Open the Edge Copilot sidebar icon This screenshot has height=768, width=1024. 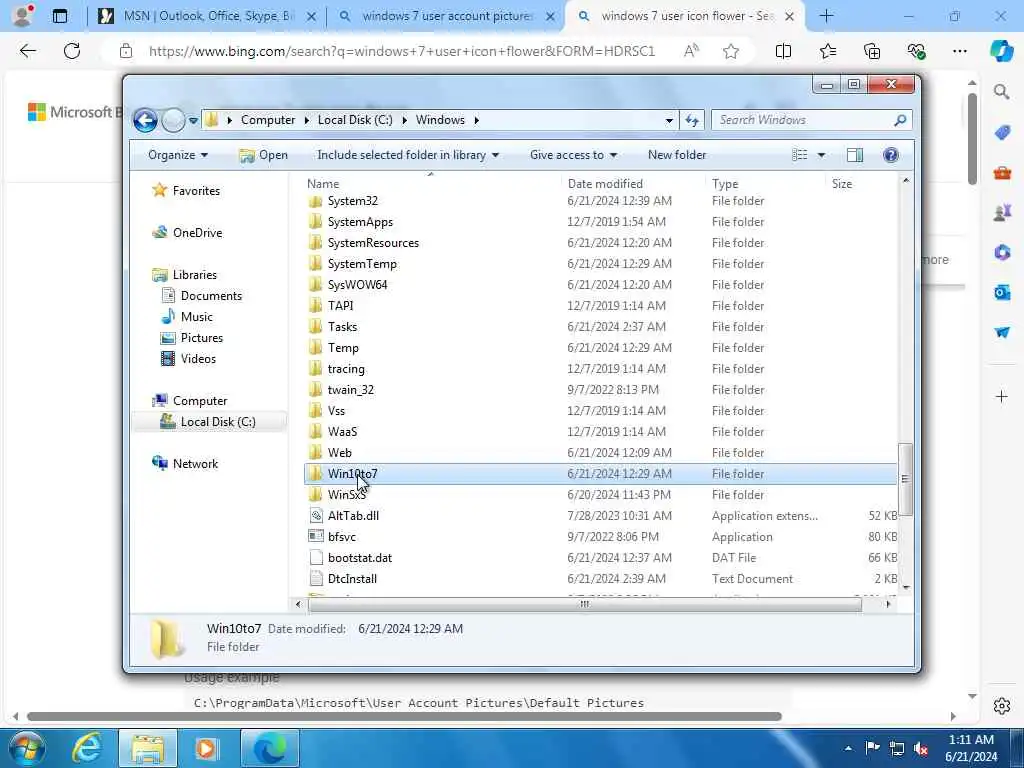[1001, 51]
